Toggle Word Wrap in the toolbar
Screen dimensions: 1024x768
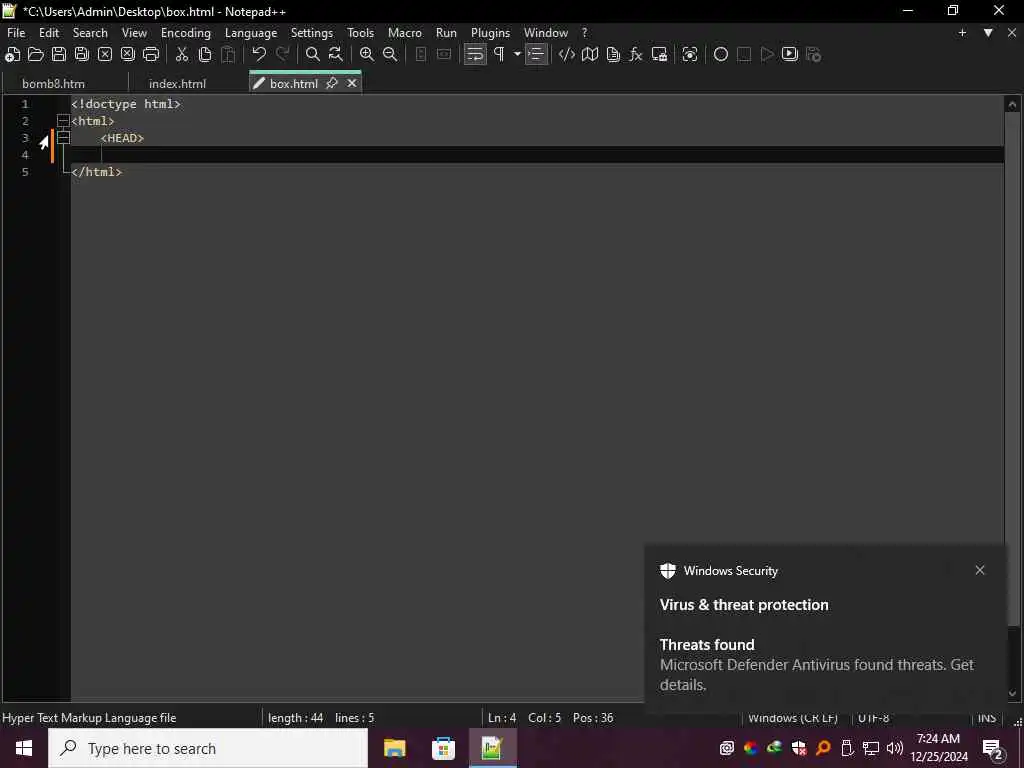click(x=475, y=55)
